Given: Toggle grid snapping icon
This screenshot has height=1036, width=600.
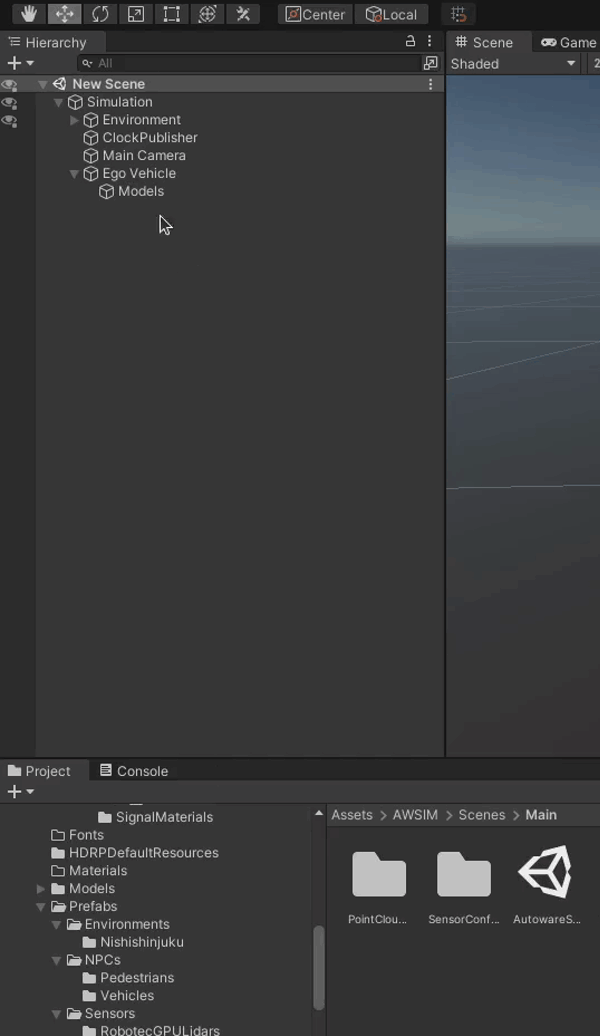Looking at the screenshot, I should click(458, 14).
